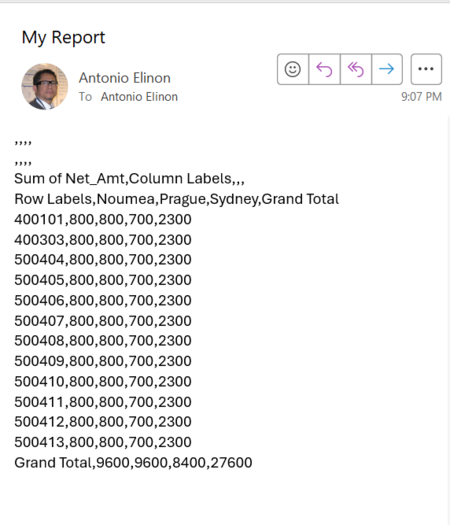
Task: Click the Grand Total 27600 line
Action: point(133,462)
